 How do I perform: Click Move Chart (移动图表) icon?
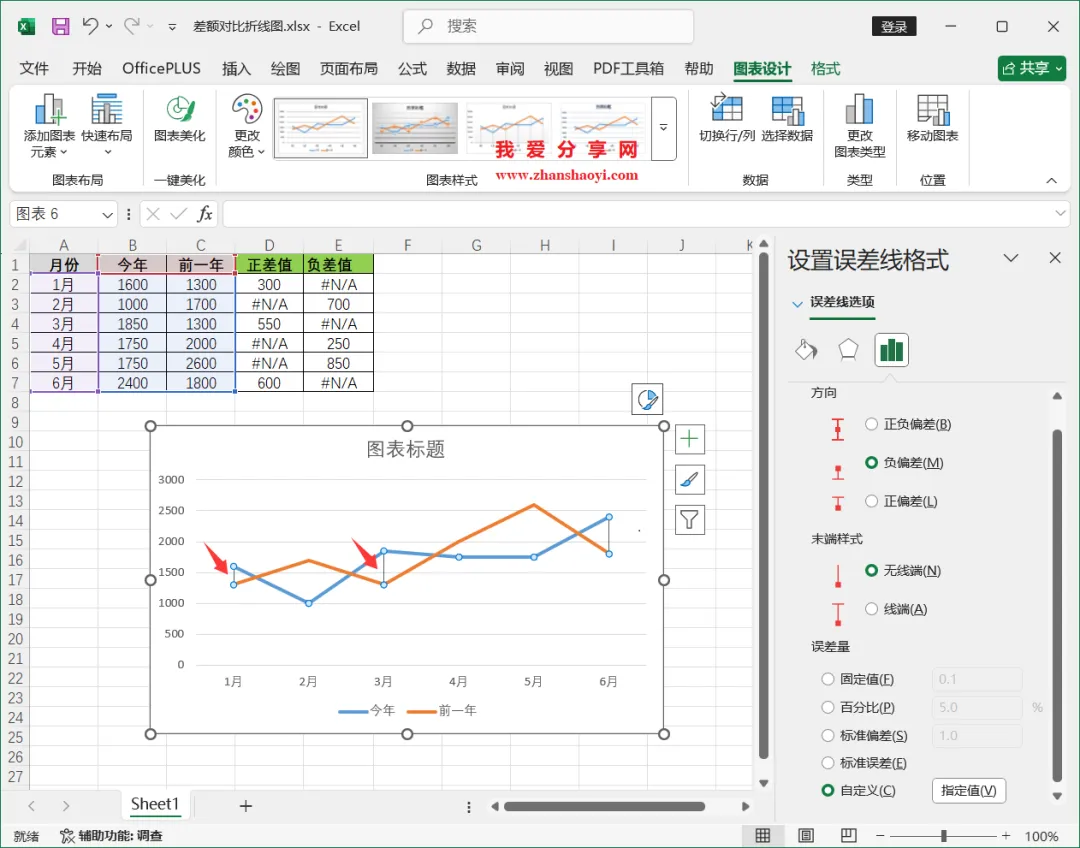click(x=933, y=118)
